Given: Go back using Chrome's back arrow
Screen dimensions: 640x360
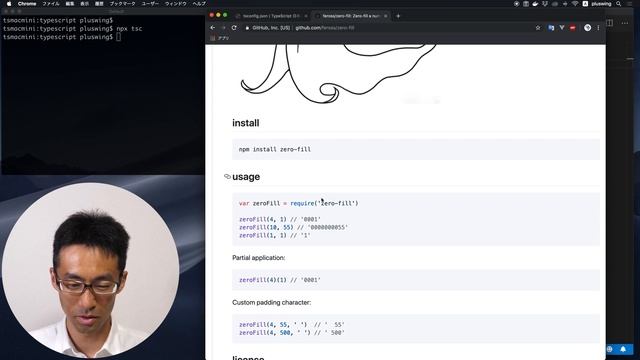Looking at the screenshot, I should (213, 28).
